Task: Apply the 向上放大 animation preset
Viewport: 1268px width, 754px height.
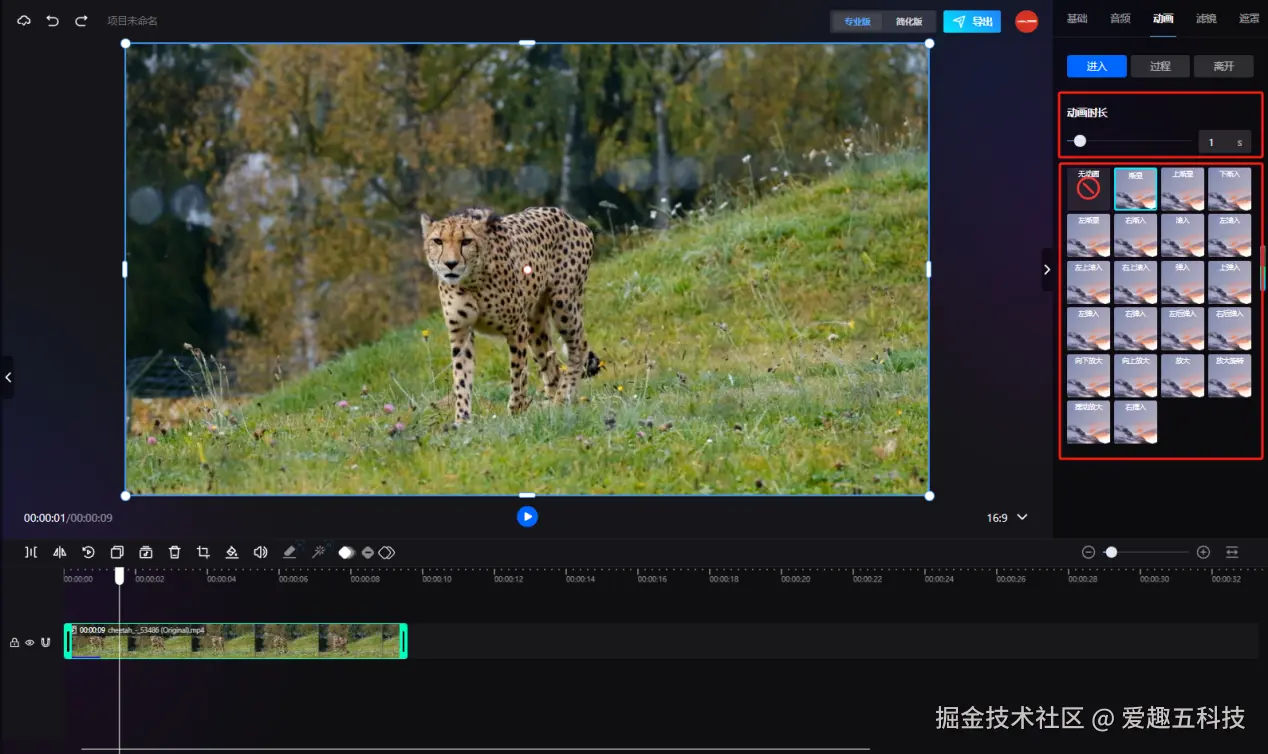Action: coord(1135,376)
